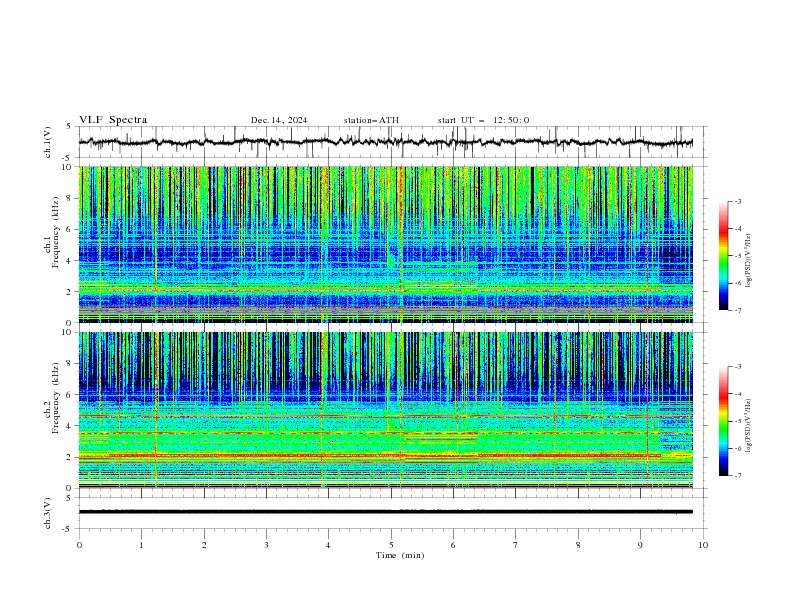Click the ch.1 voltage waveform trace panel

click(x=391, y=142)
